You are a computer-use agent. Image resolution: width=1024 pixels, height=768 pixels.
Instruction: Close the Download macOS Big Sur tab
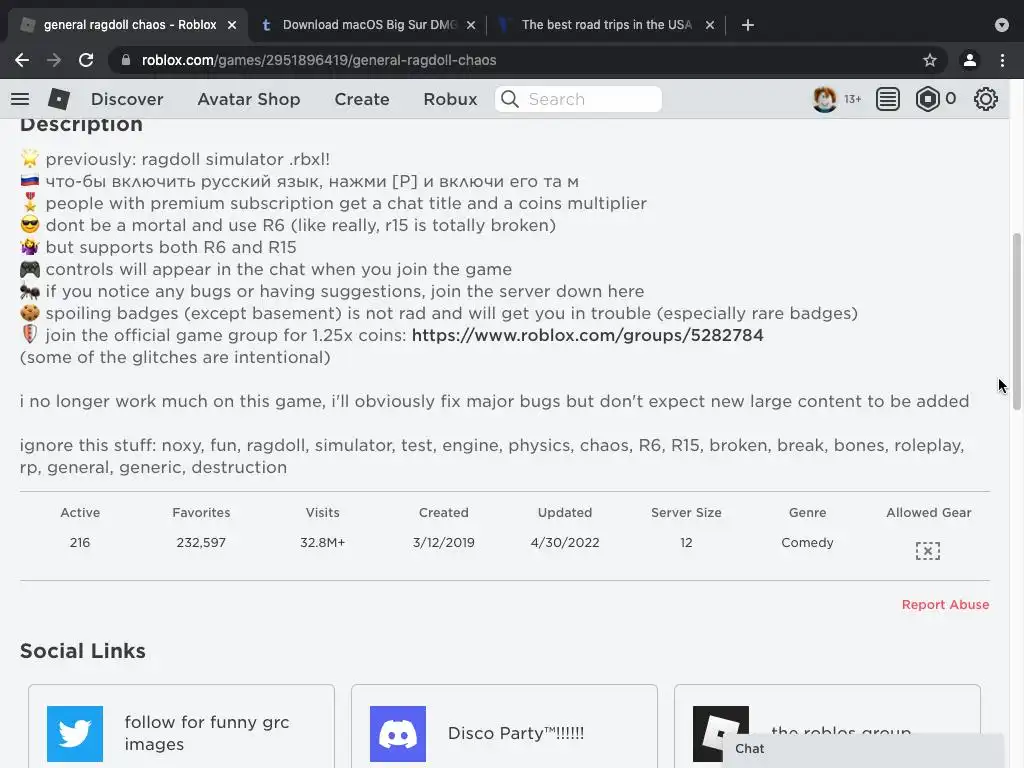pos(471,25)
